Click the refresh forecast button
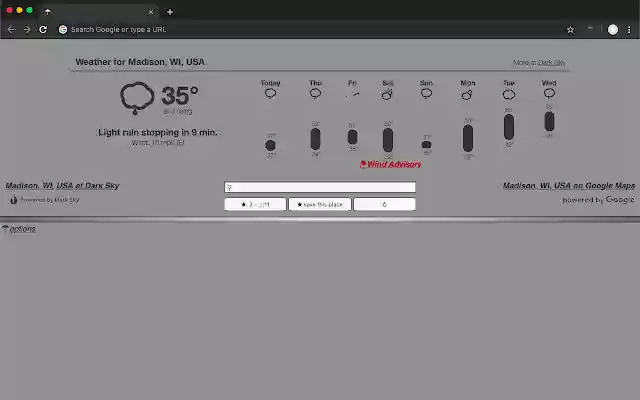The width and height of the screenshot is (640, 400). point(384,204)
